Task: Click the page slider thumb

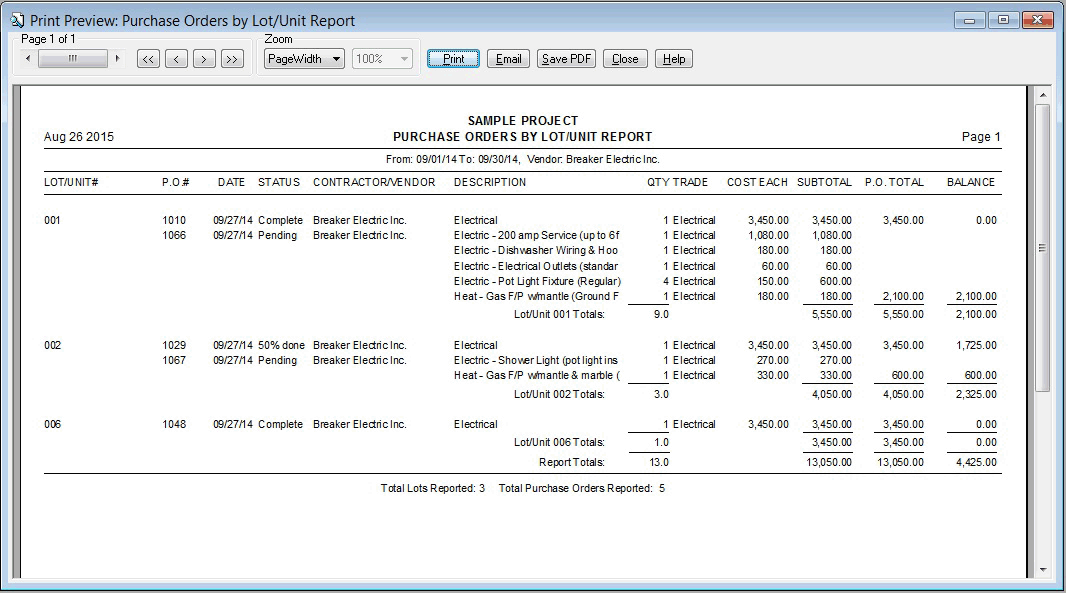Action: click(x=73, y=59)
